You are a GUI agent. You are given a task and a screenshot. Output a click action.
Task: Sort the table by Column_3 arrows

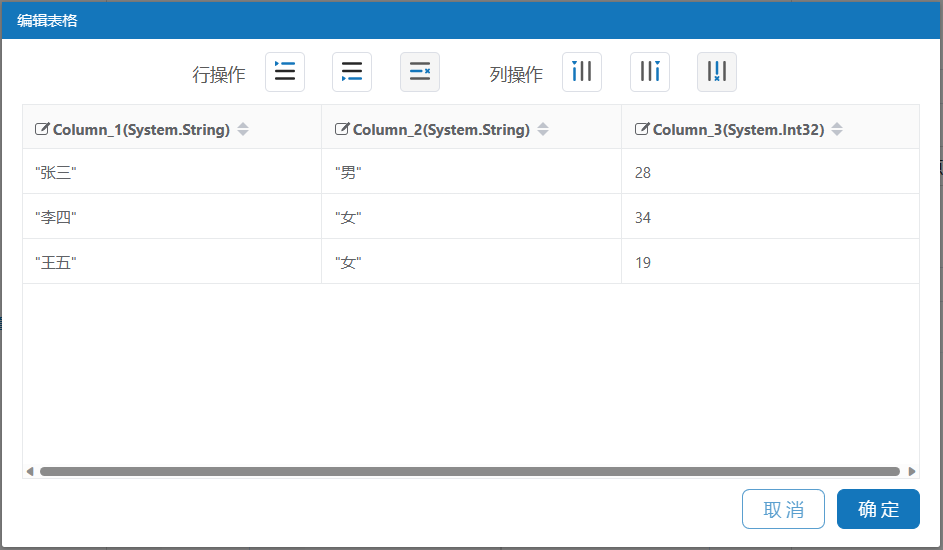[837, 129]
